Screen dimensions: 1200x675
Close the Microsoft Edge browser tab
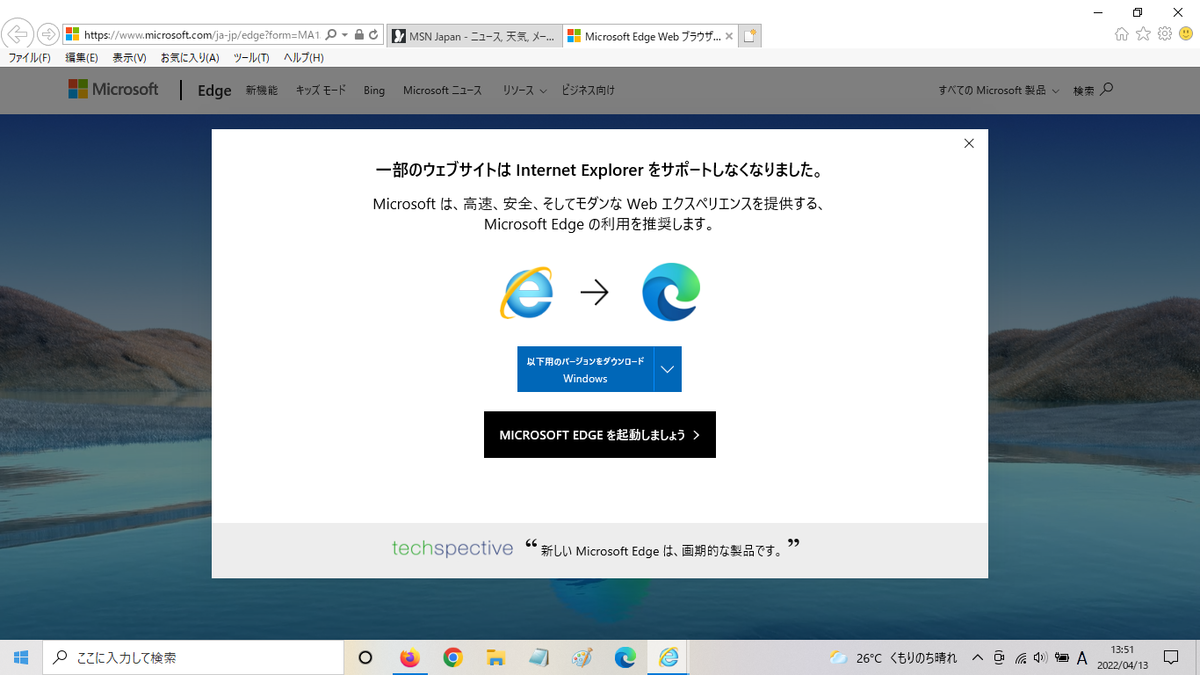(x=728, y=36)
